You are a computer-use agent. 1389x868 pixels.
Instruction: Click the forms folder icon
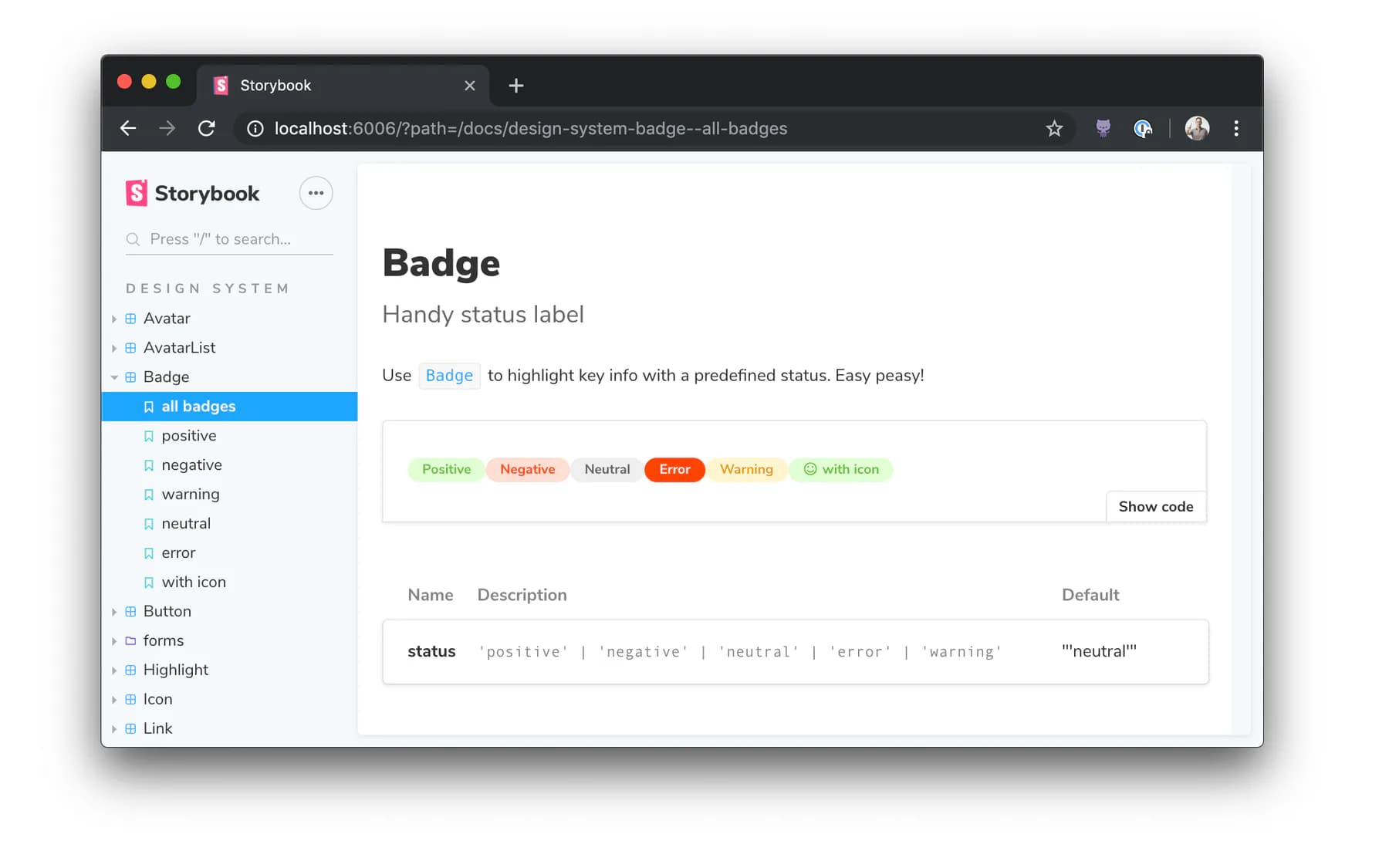click(130, 640)
